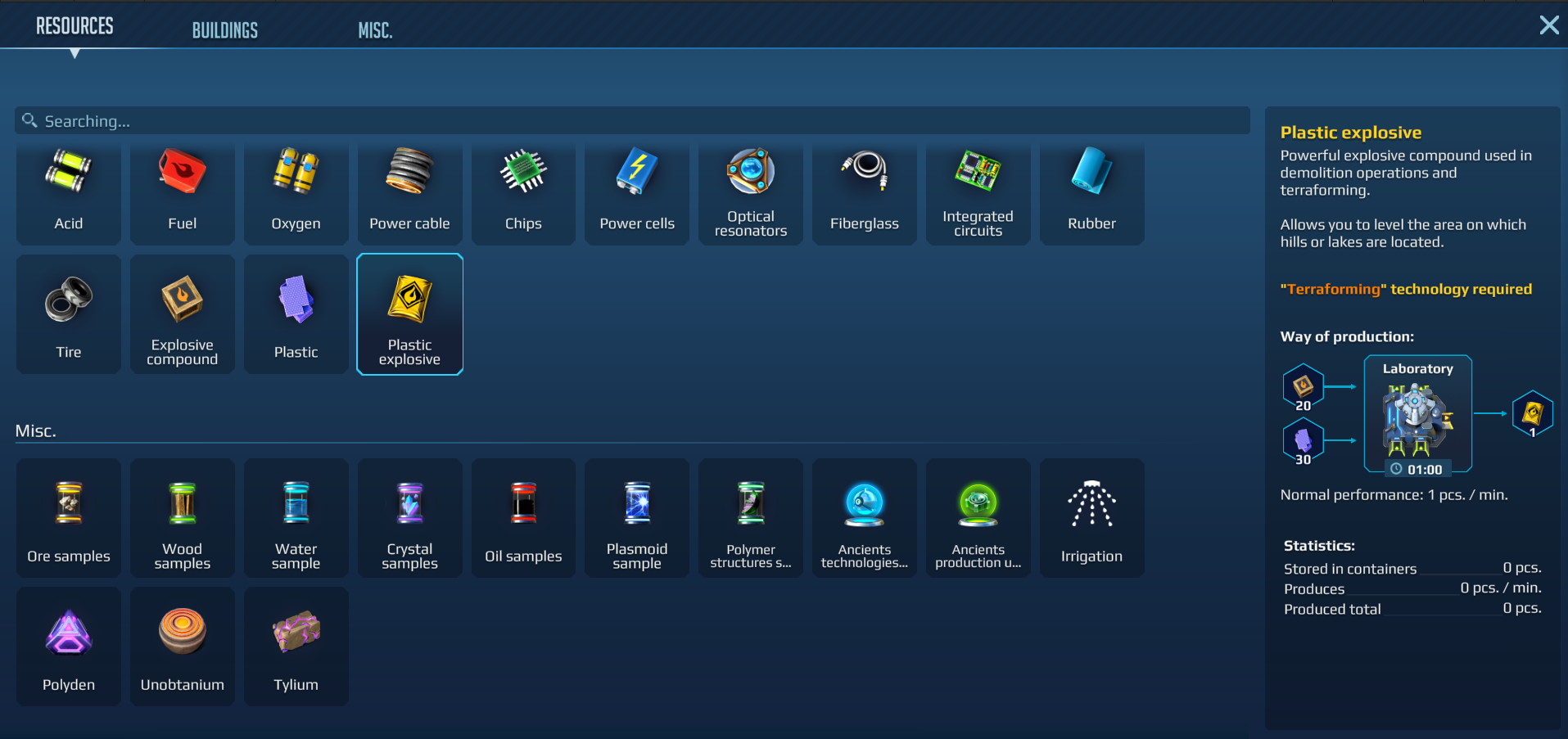Choose the Water sample tile

296,518
